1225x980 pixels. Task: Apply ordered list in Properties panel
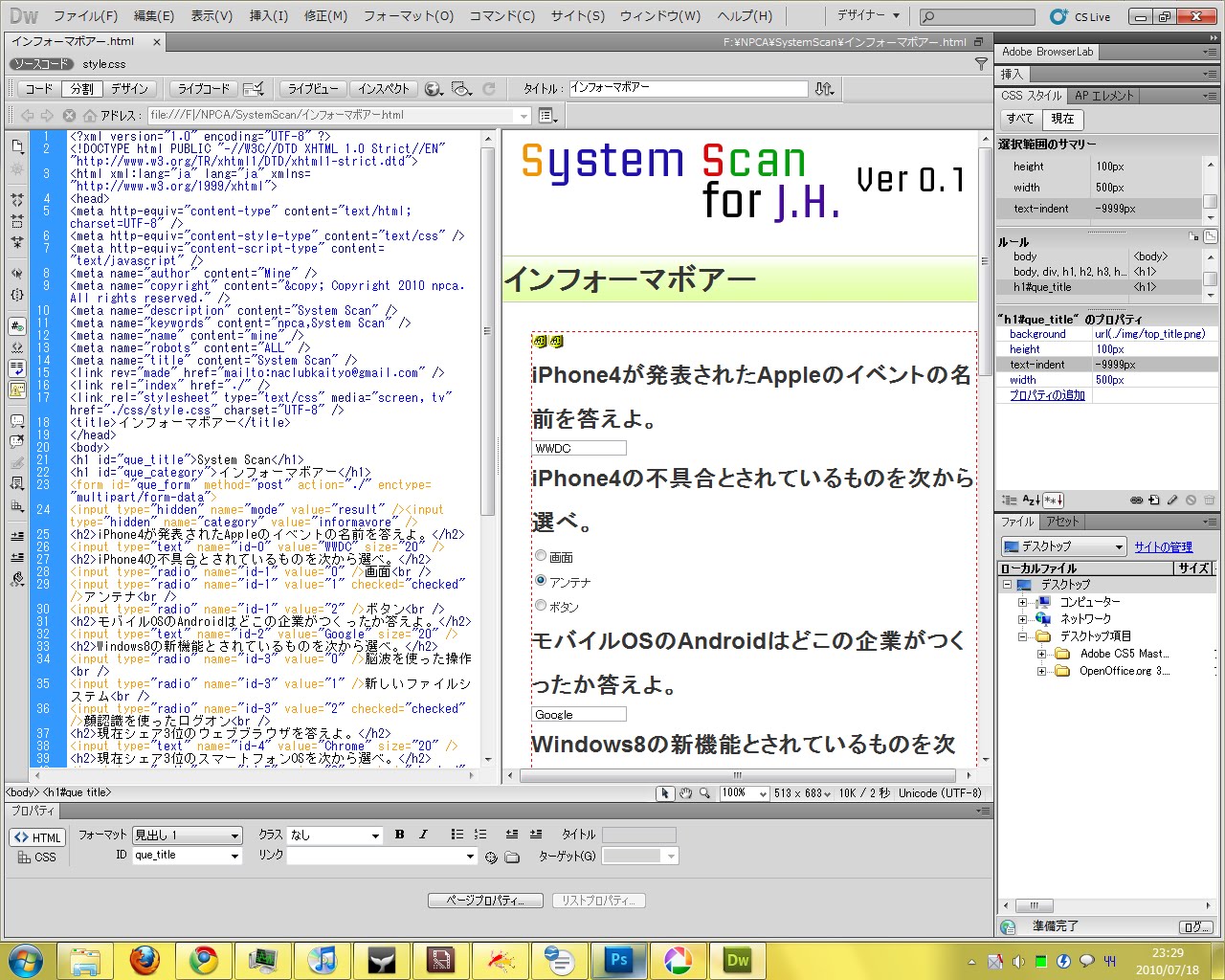(480, 835)
